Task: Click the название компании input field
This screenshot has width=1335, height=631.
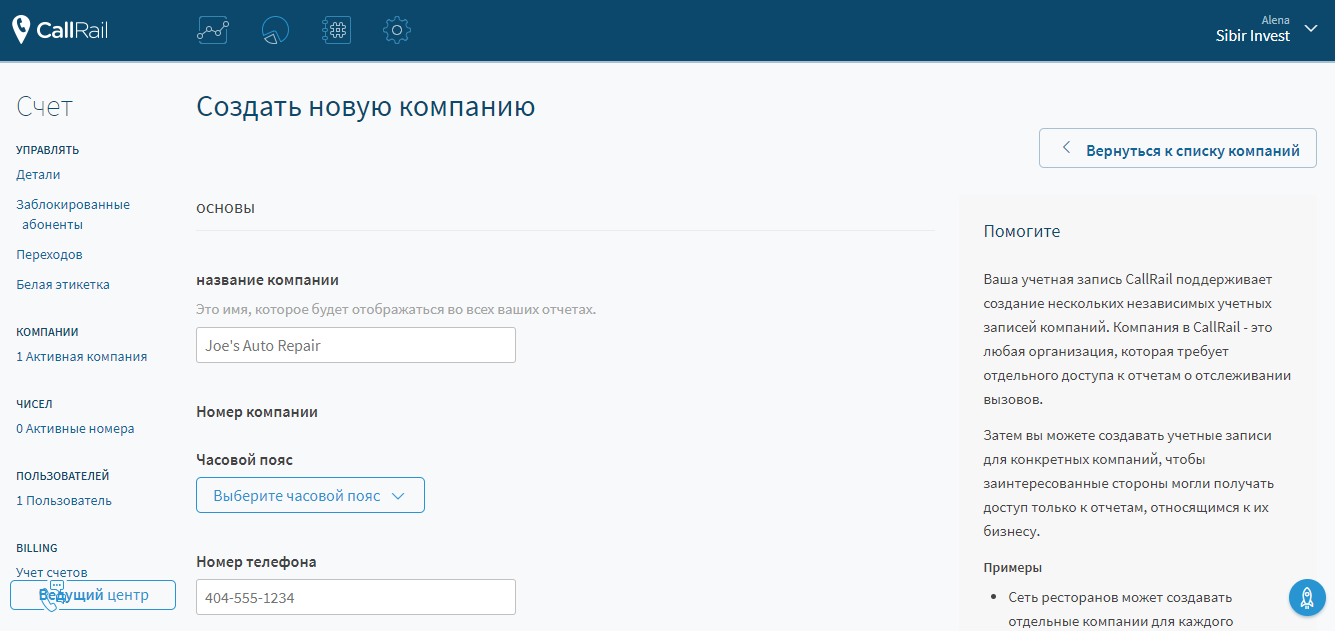Action: click(355, 344)
